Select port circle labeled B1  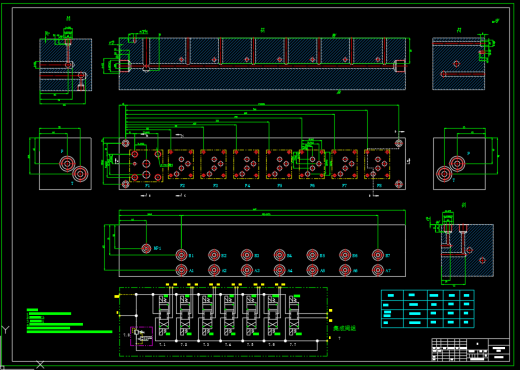(181, 255)
